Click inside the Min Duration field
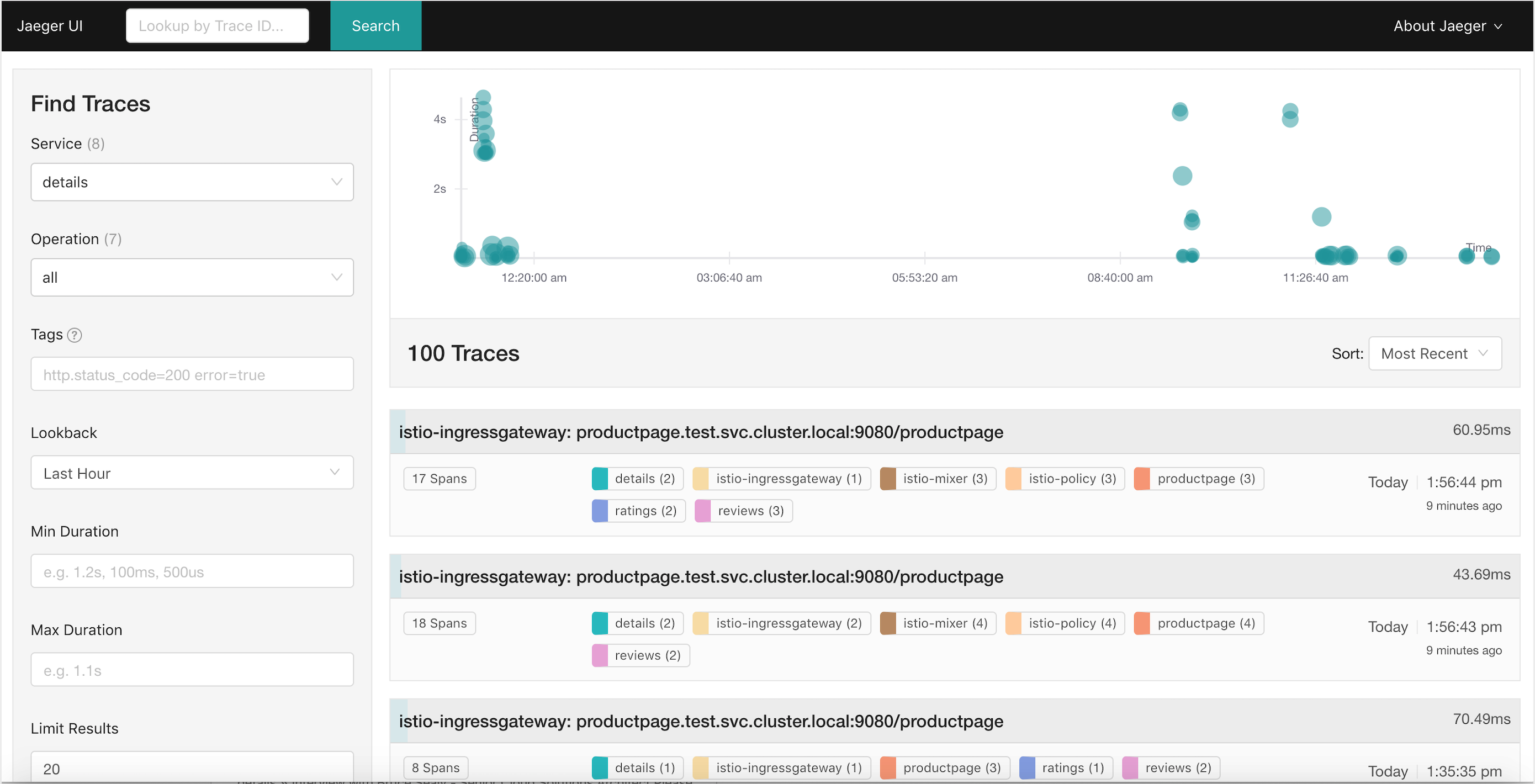 pos(191,571)
